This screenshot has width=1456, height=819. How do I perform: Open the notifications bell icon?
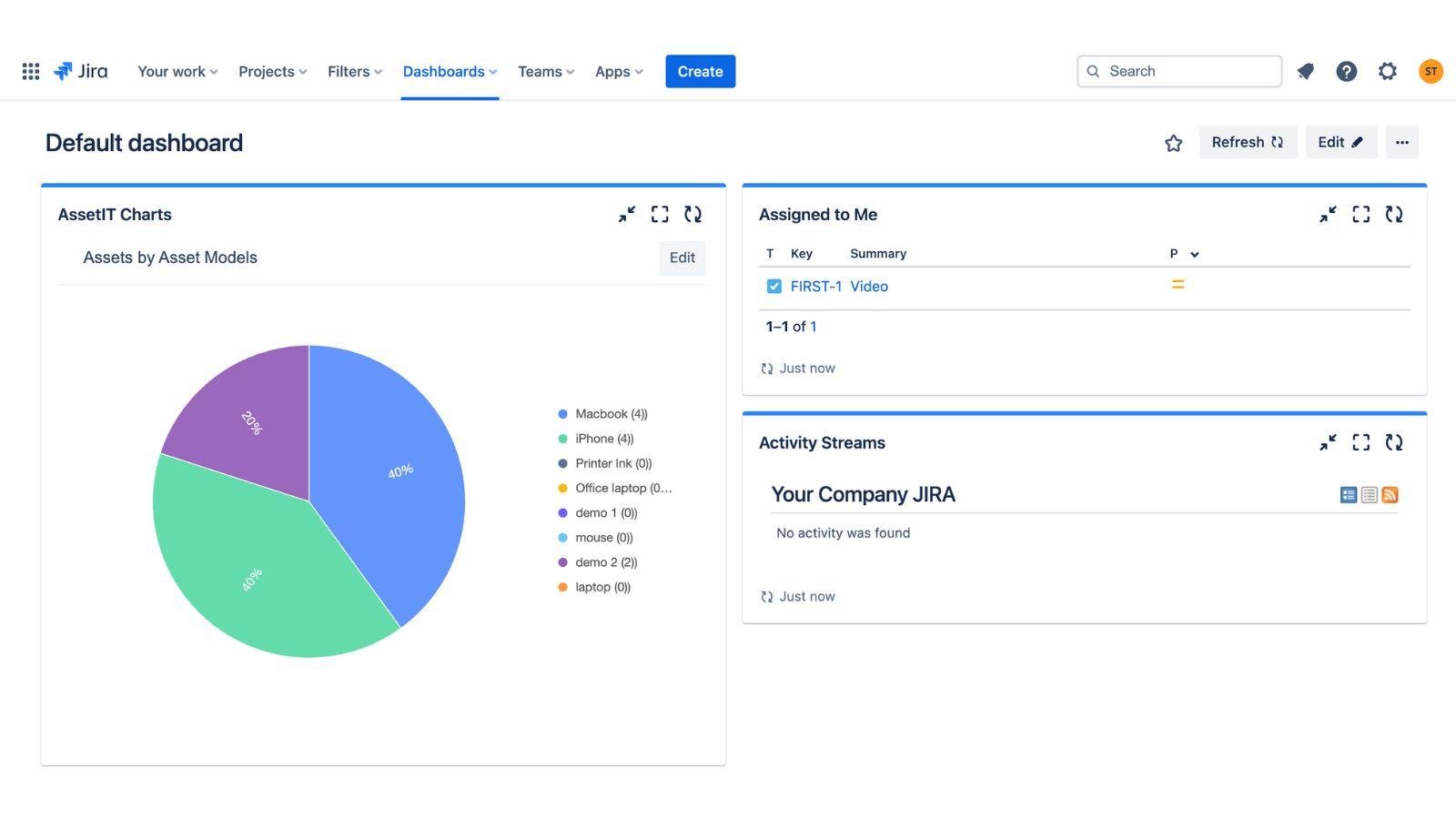point(1306,71)
